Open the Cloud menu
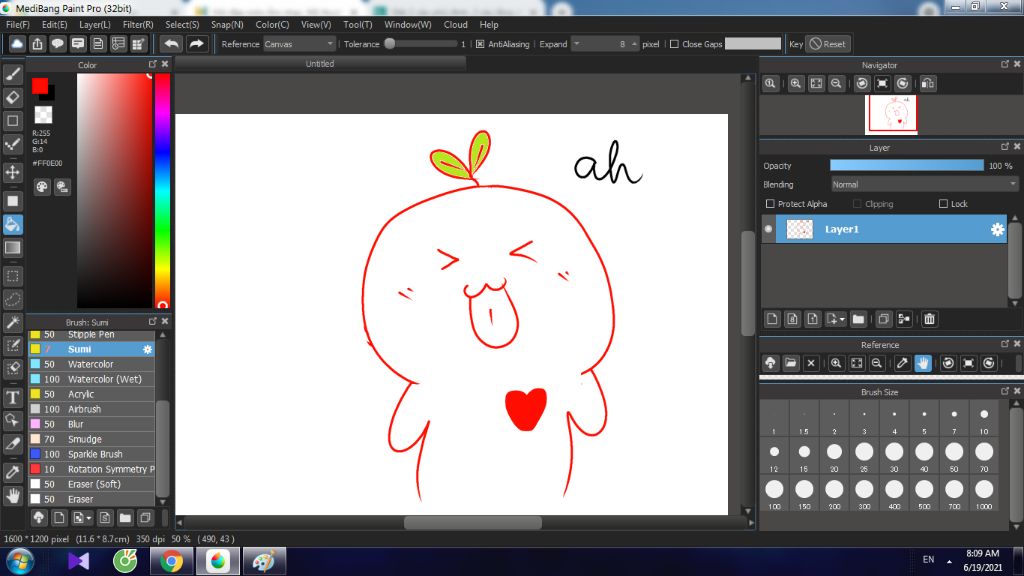1024x576 pixels. pyautogui.click(x=455, y=25)
